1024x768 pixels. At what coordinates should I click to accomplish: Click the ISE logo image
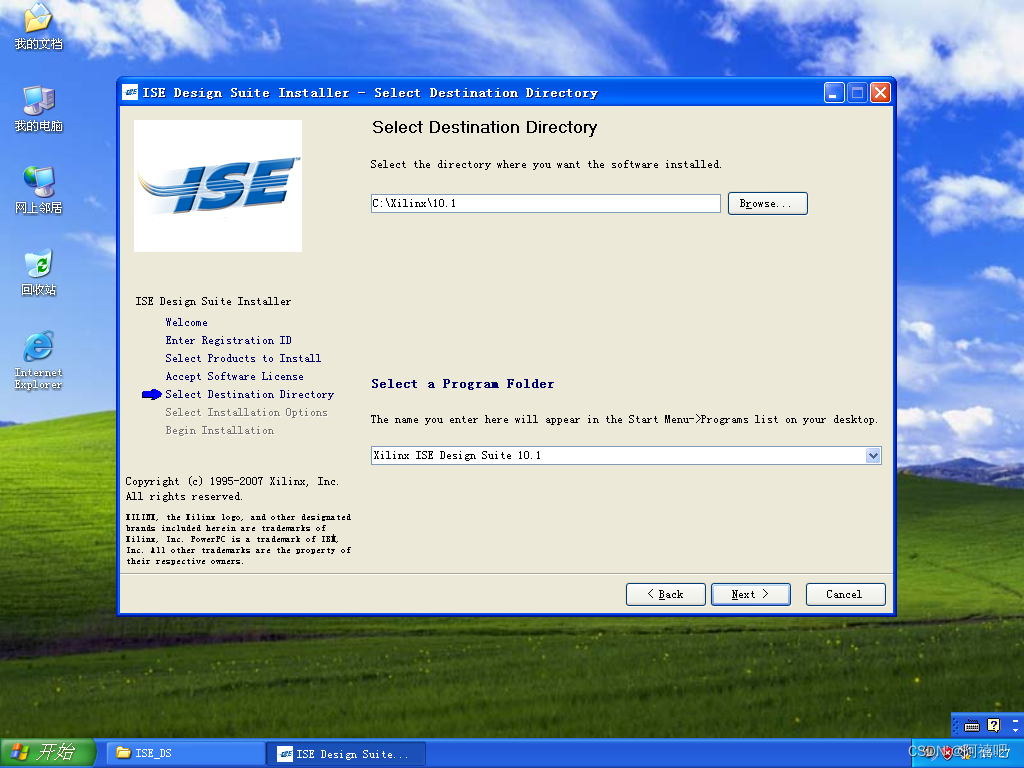217,185
